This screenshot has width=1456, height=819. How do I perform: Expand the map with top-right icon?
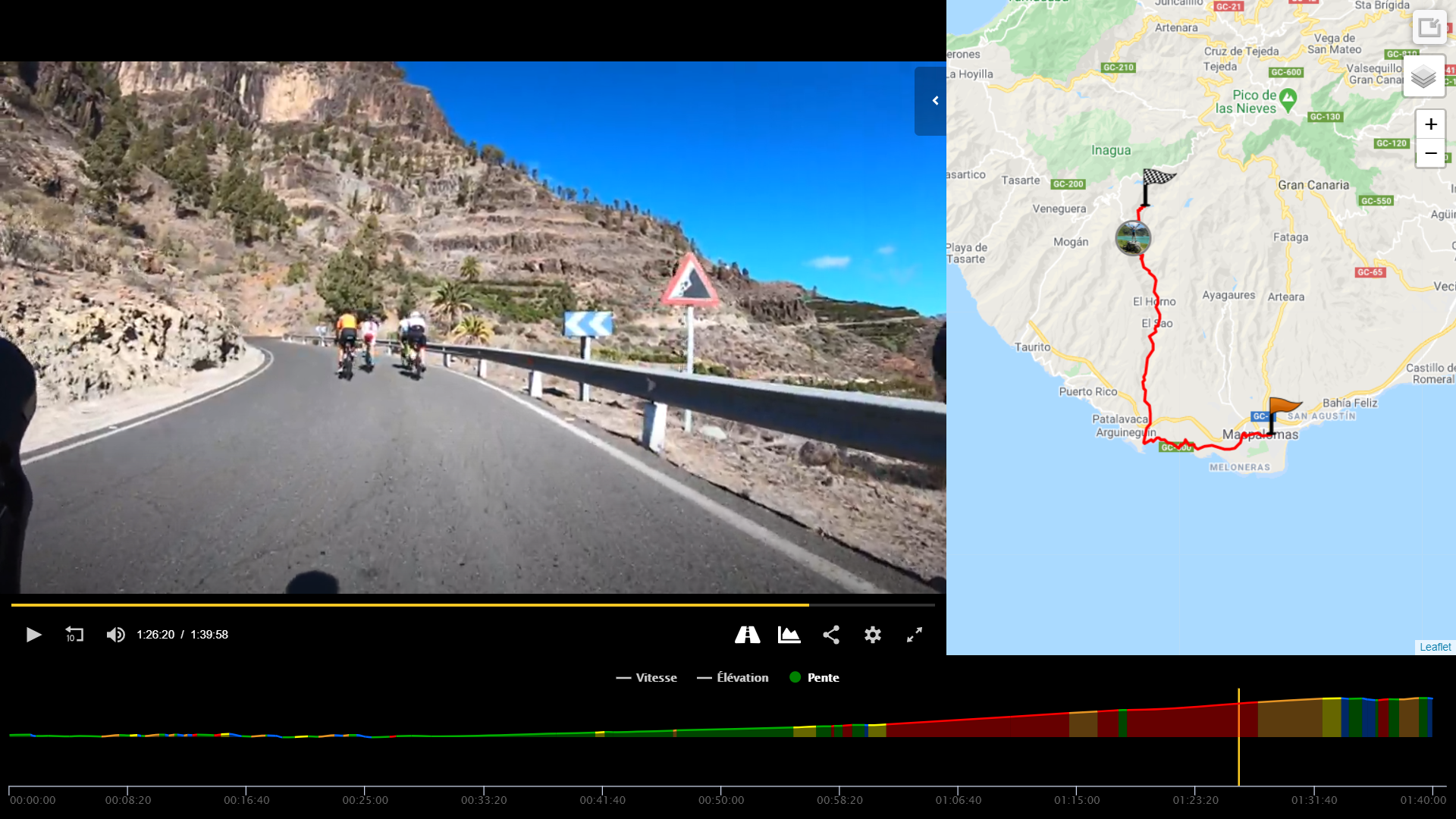[x=1429, y=28]
